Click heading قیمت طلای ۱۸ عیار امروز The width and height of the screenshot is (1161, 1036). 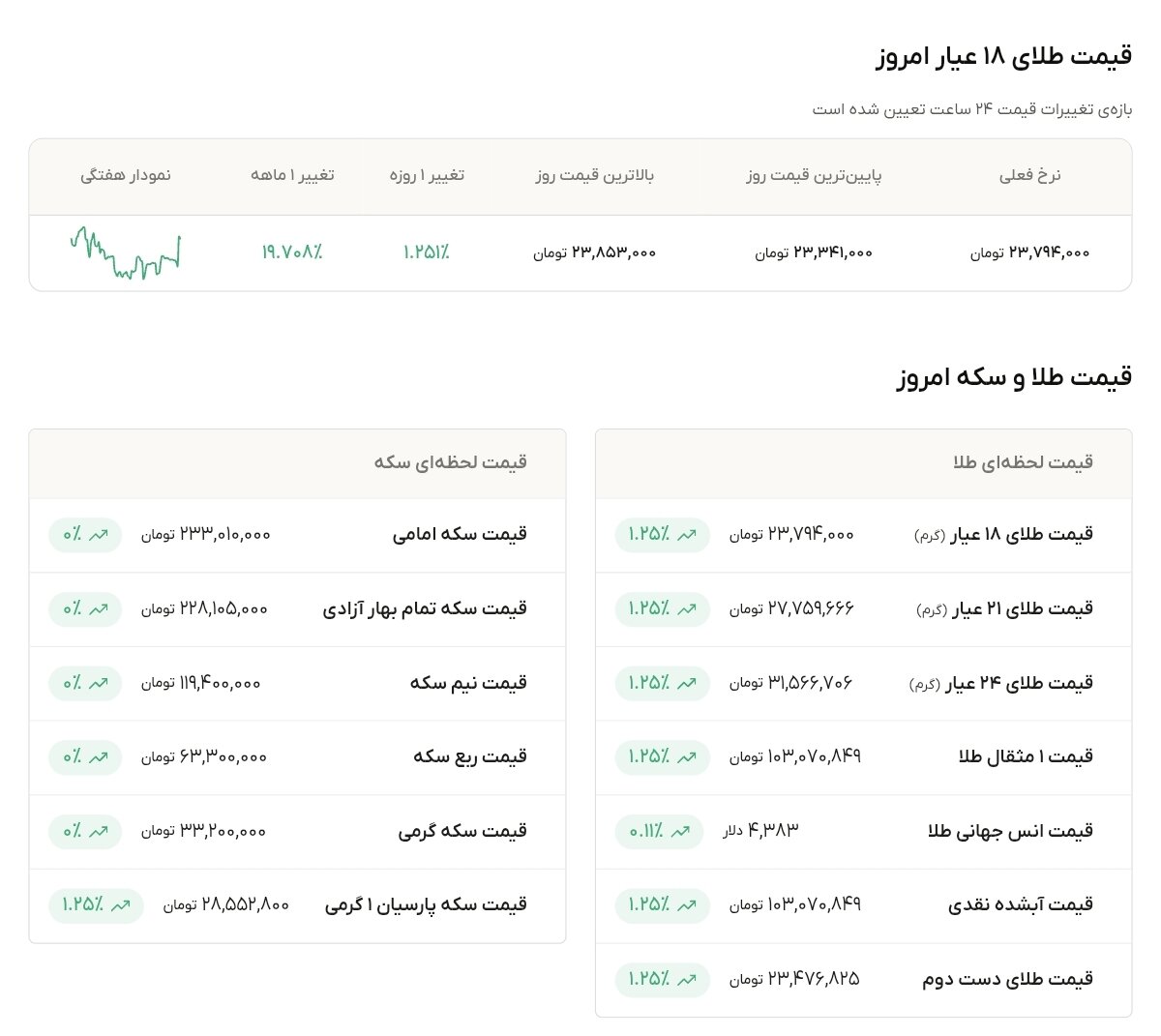(x=1004, y=56)
